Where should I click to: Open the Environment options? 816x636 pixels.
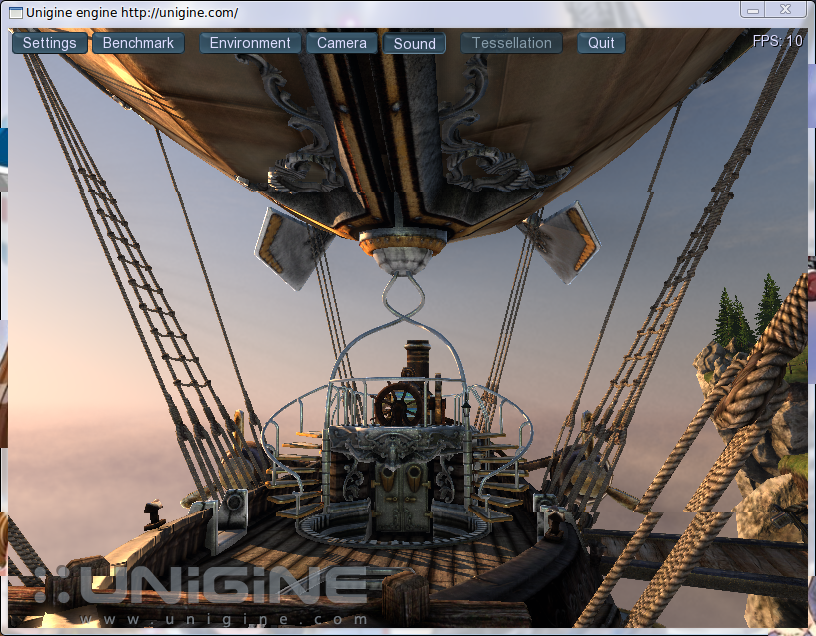pyautogui.click(x=250, y=43)
